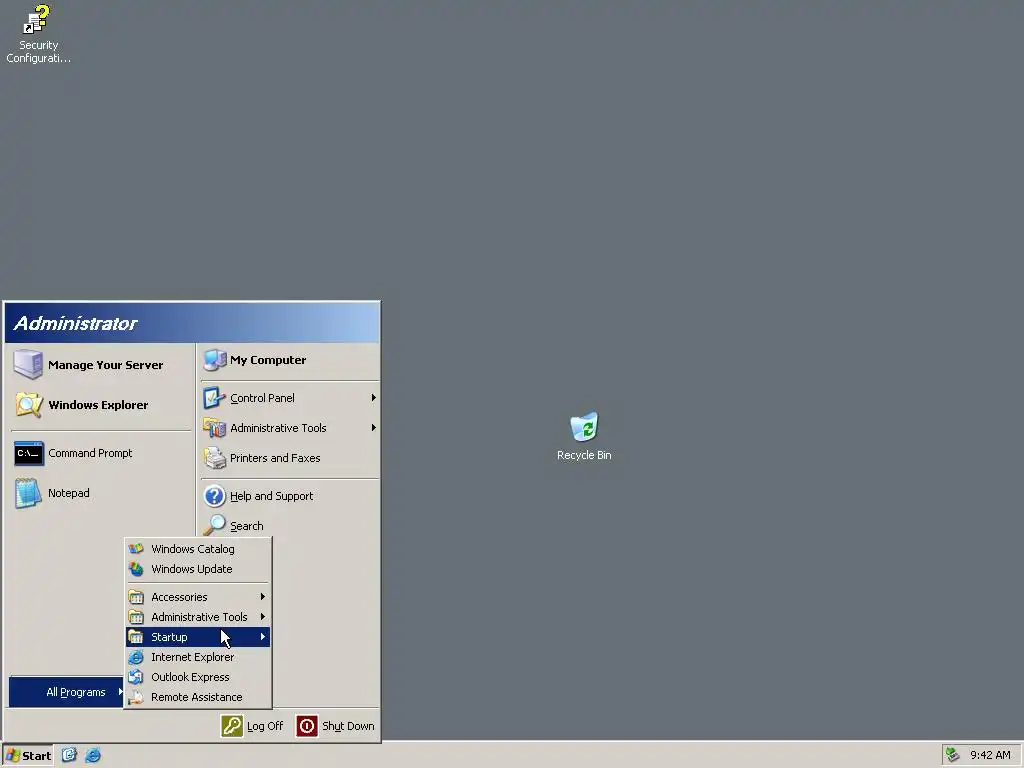Image resolution: width=1024 pixels, height=768 pixels.
Task: Click the Shut Down label
Action: pos(348,726)
